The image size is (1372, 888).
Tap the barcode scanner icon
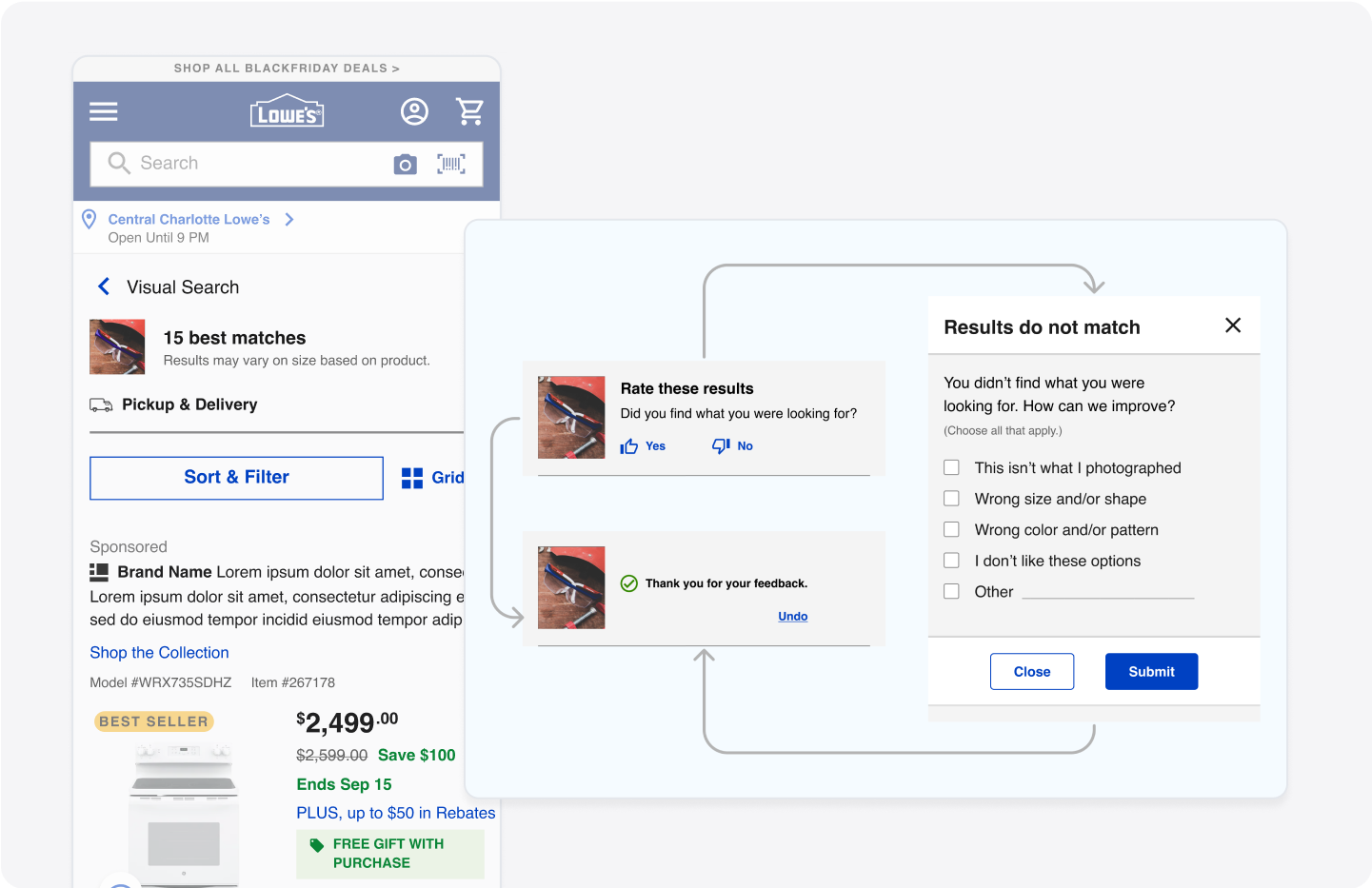point(451,165)
